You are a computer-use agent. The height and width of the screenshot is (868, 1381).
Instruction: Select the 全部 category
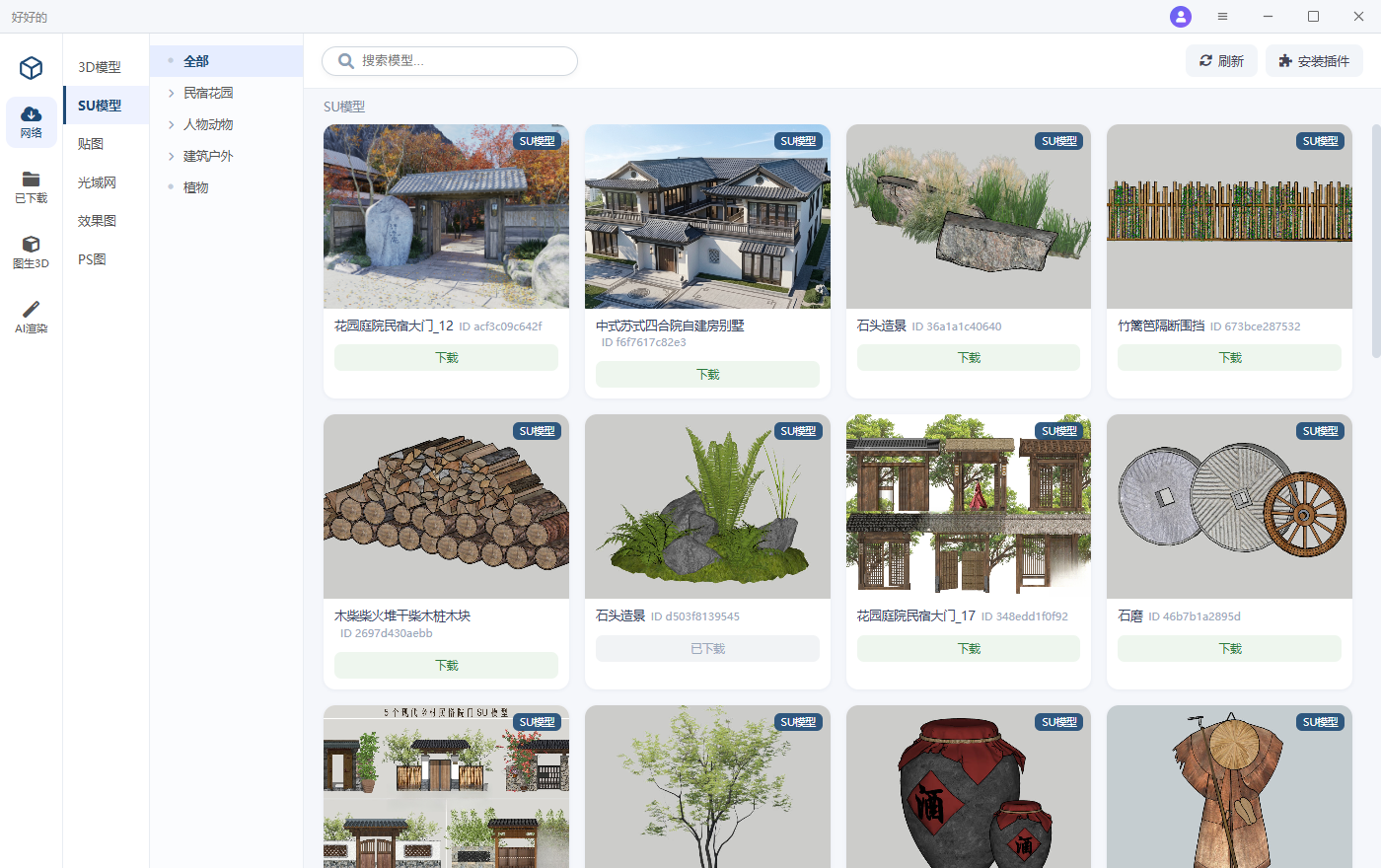point(226,61)
